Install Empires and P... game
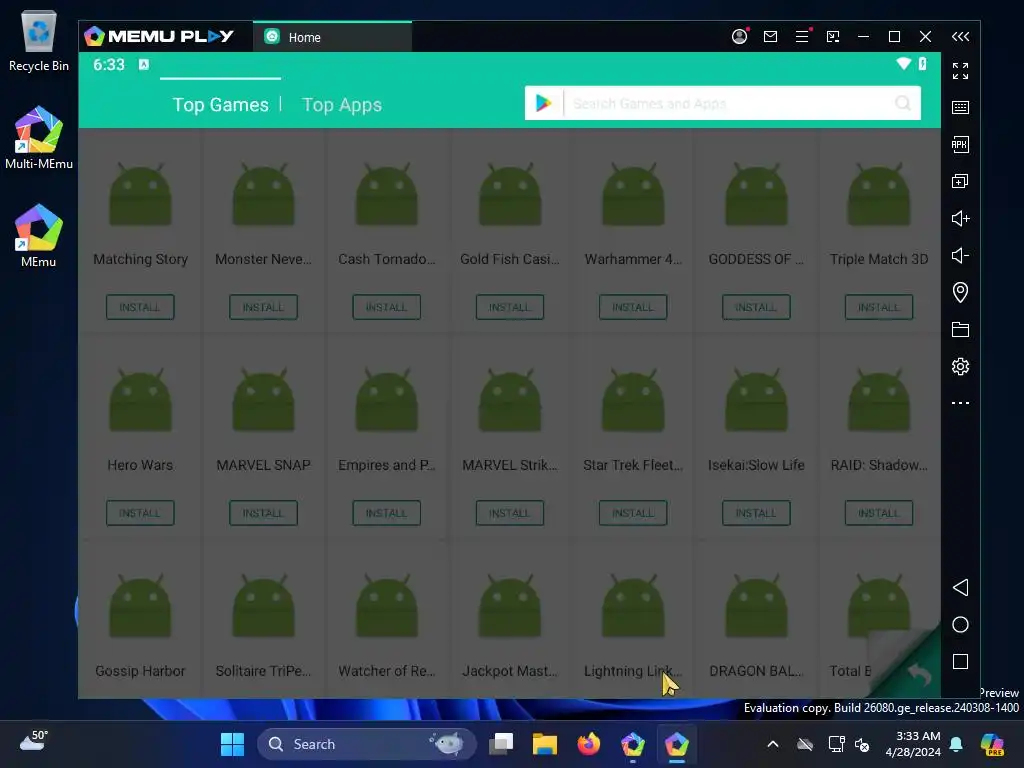 386,513
